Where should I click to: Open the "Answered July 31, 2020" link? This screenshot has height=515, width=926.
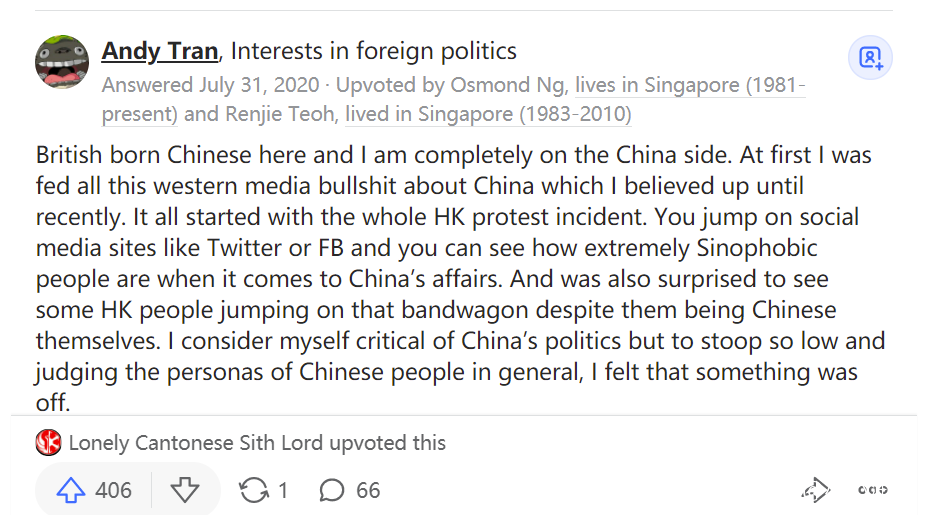(210, 85)
